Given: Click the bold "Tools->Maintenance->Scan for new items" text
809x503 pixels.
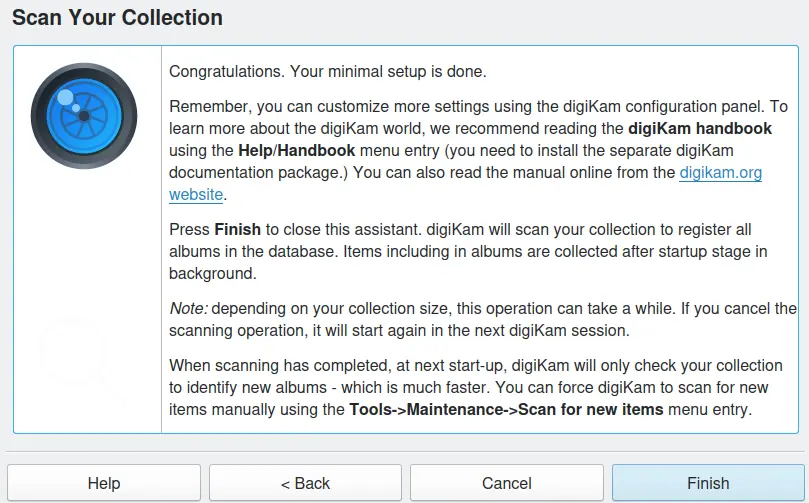Looking at the screenshot, I should click(505, 410).
